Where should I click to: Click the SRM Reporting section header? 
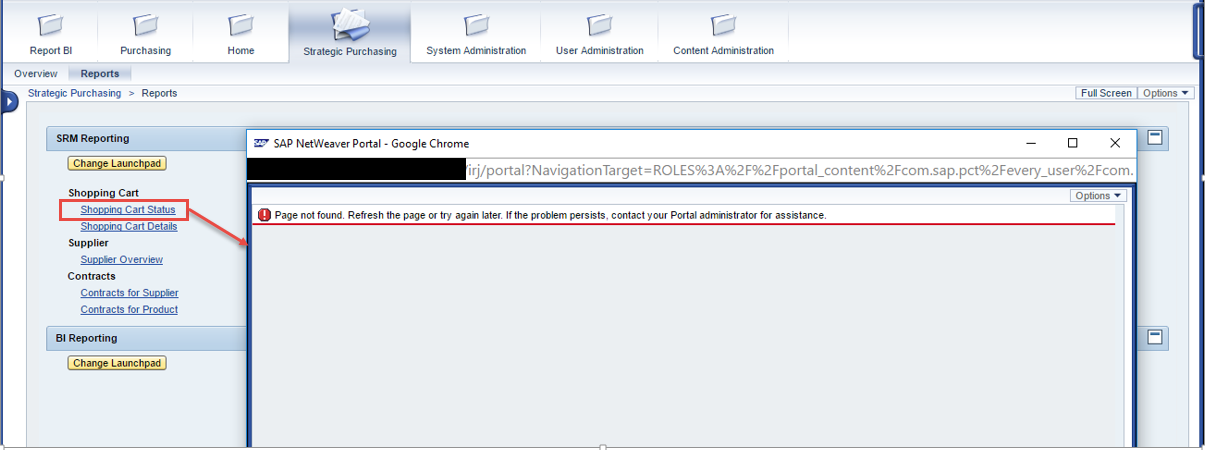click(93, 138)
